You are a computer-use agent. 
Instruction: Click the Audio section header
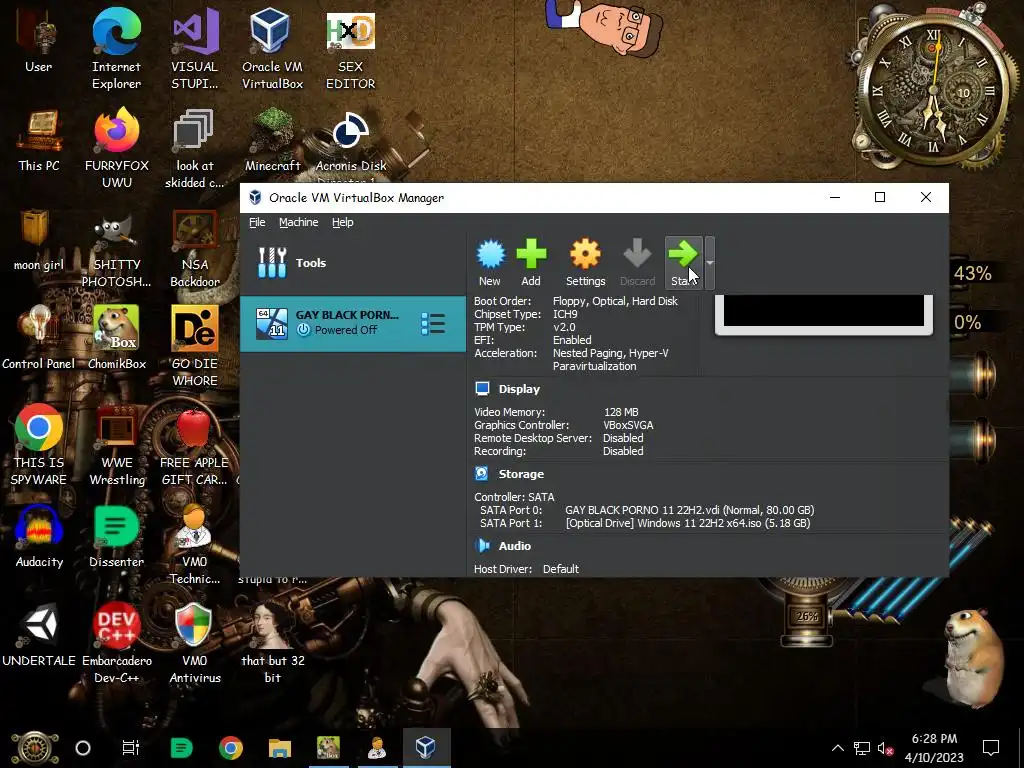tap(515, 546)
